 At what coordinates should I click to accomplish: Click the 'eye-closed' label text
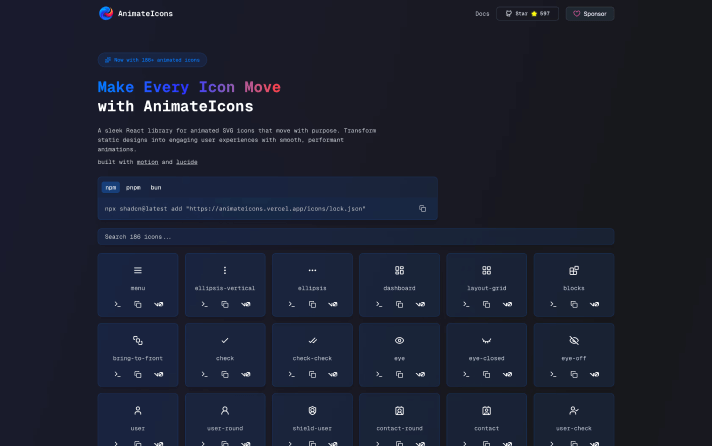click(486, 358)
